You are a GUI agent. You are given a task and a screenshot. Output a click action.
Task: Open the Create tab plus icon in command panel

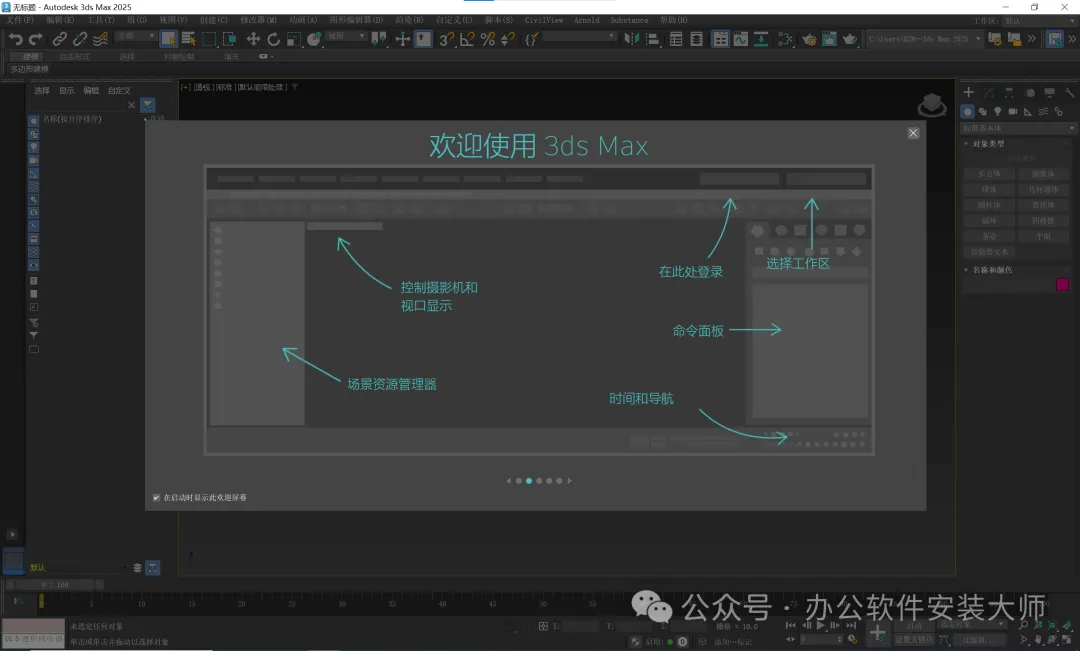coord(968,92)
